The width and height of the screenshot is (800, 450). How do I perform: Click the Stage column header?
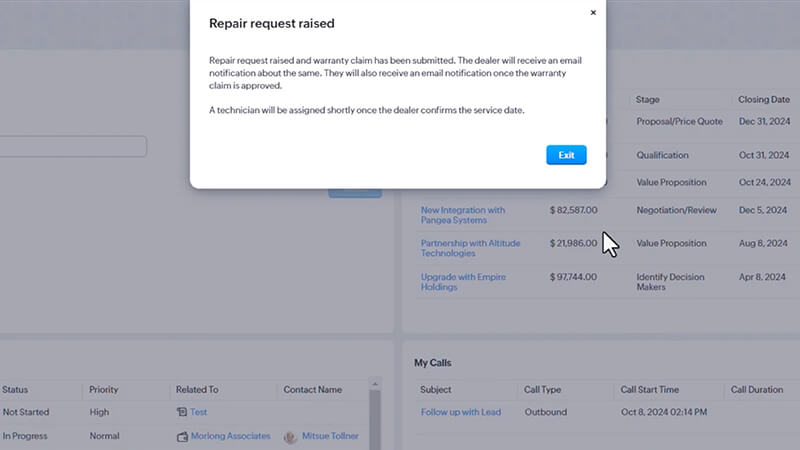click(x=647, y=99)
